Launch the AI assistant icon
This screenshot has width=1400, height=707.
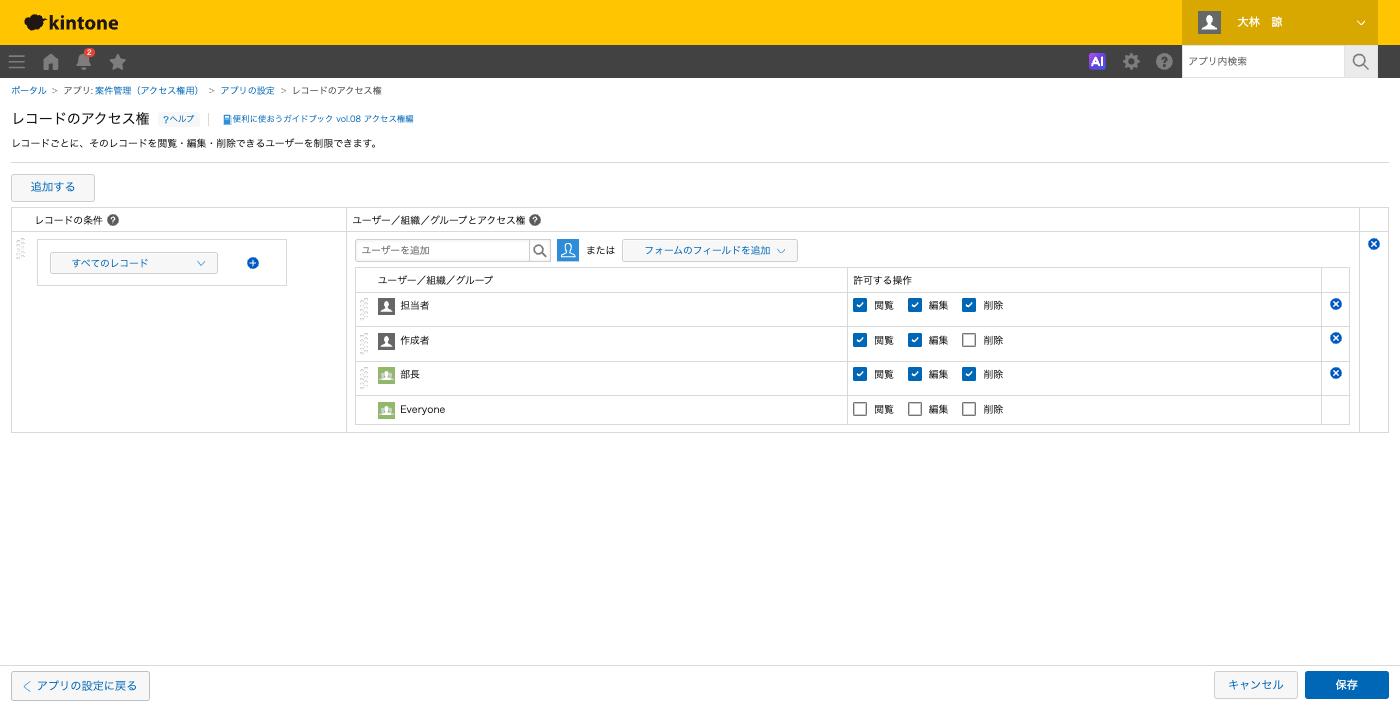point(1097,61)
